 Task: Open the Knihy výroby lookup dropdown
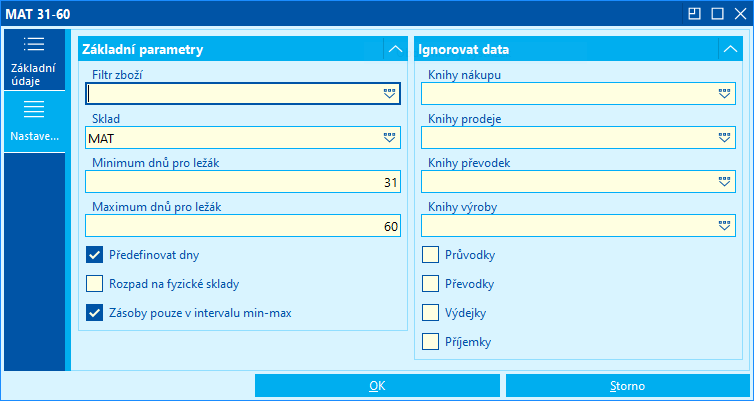(725, 225)
